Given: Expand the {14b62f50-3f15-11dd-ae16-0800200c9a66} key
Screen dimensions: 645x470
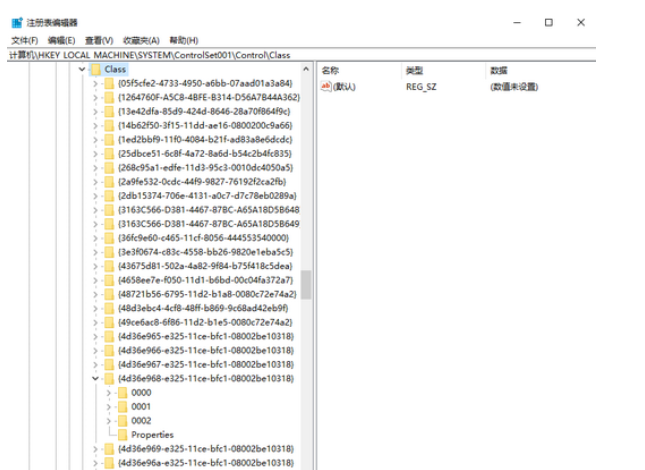Looking at the screenshot, I should coord(95,125).
